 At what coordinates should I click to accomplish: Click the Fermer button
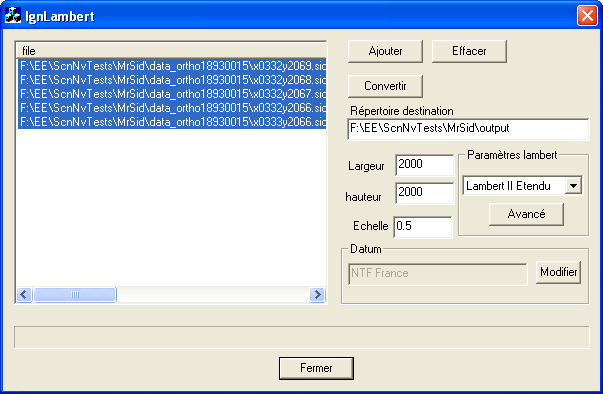click(316, 368)
